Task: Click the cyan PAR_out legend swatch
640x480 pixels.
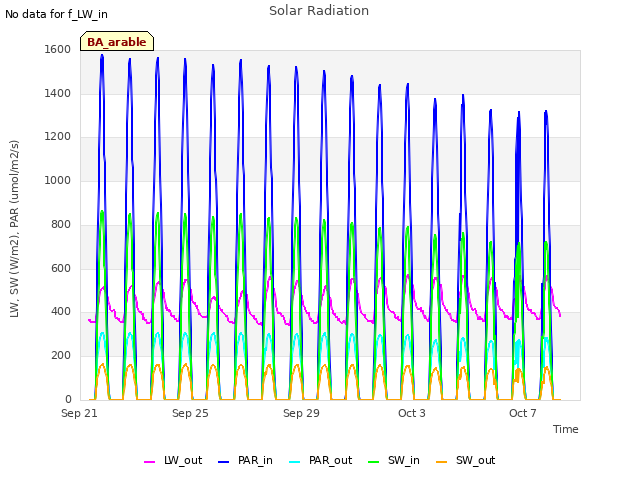Action: [294, 462]
